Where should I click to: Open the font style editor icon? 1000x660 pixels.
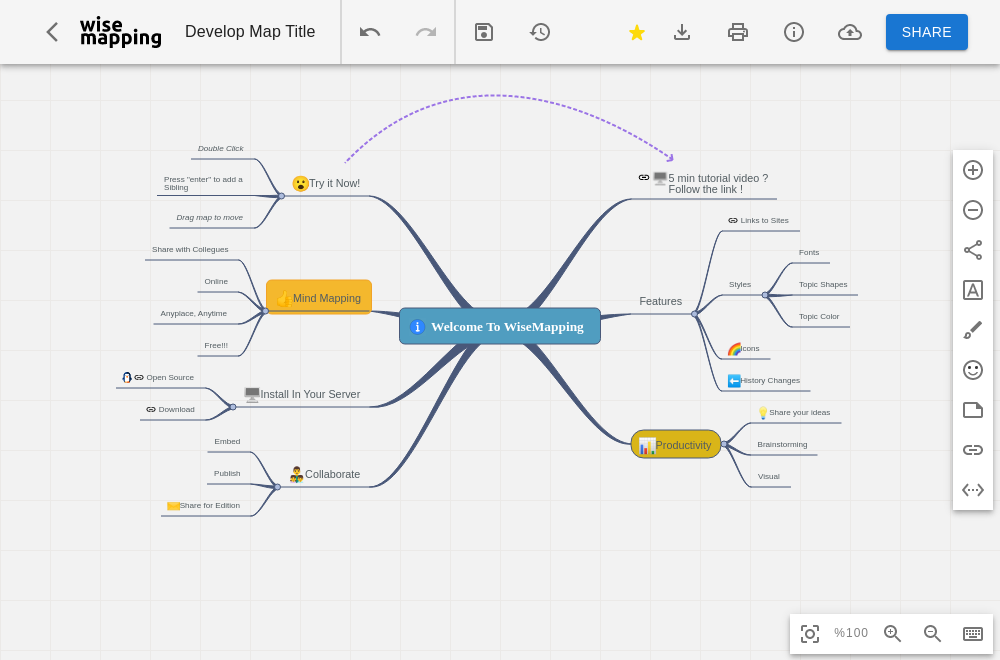pyautogui.click(x=973, y=290)
